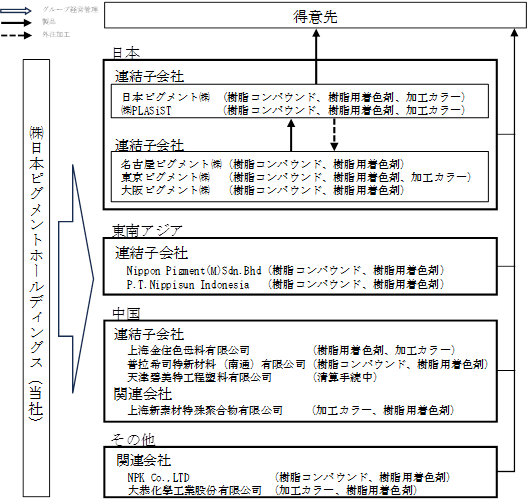Click the vertical ㈱日本ピグメントホールディングス box
The width and height of the screenshot is (528, 504).
click(x=36, y=278)
